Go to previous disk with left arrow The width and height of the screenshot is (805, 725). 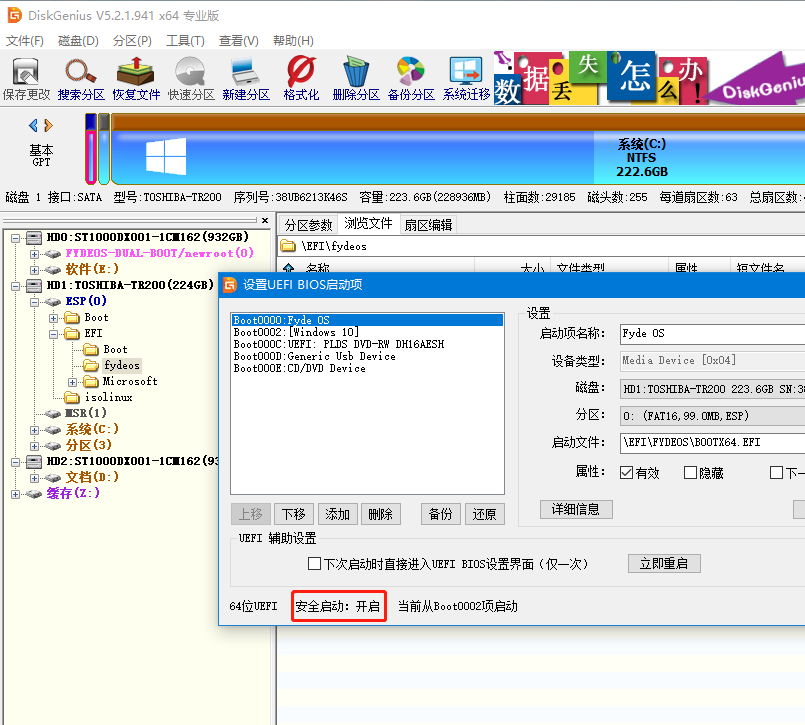coord(33,125)
